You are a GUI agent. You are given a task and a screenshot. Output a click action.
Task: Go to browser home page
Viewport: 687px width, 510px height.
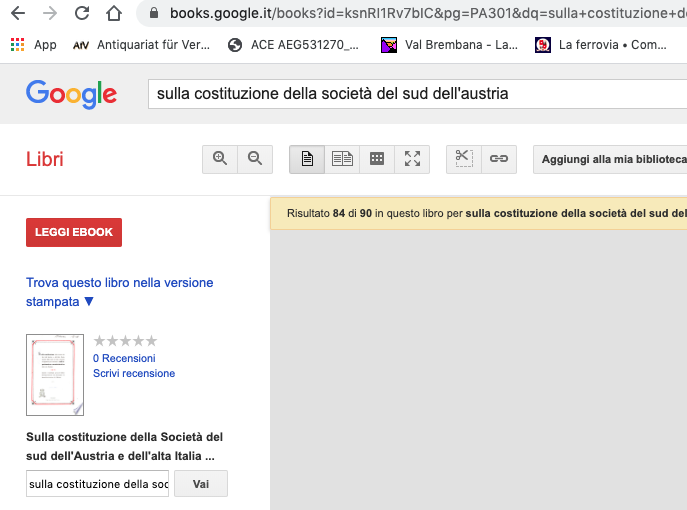[x=115, y=14]
